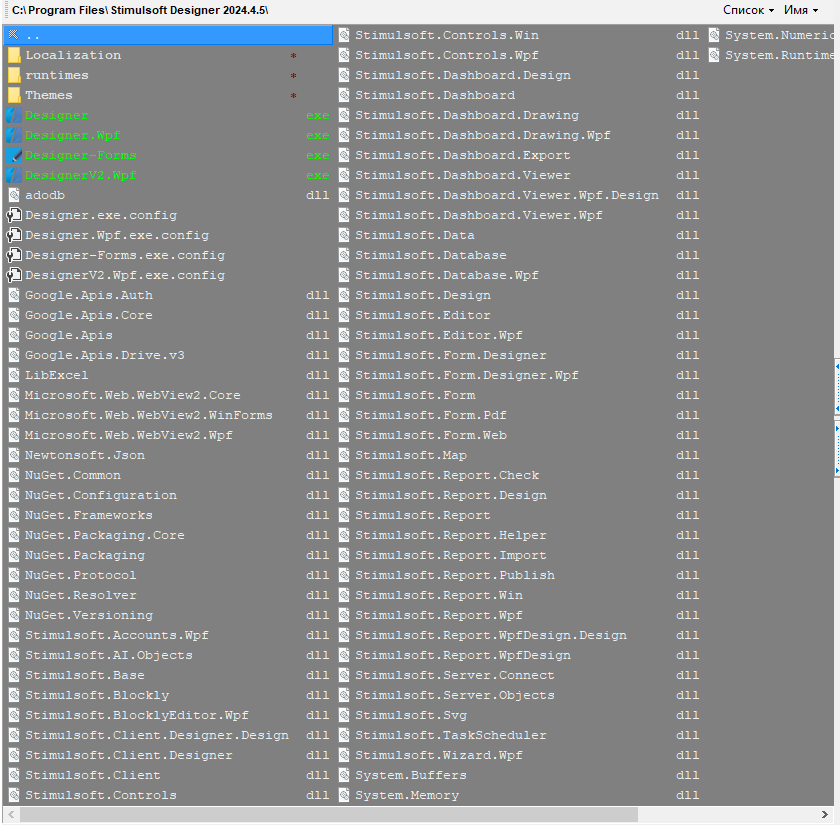
Task: Click the DesignerV2.Wpf.exe.config file icon
Action: [14, 275]
